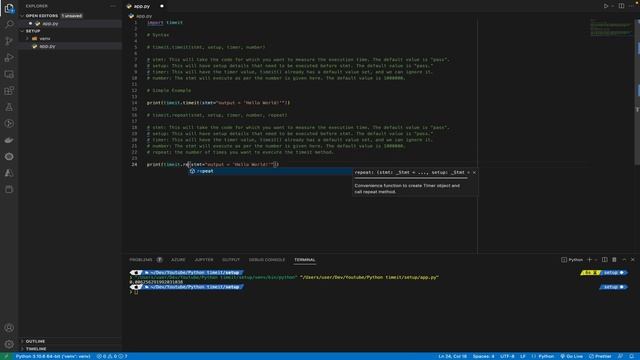
Task: Click Ln 24, Col 18 cursor position
Action: click(x=452, y=356)
